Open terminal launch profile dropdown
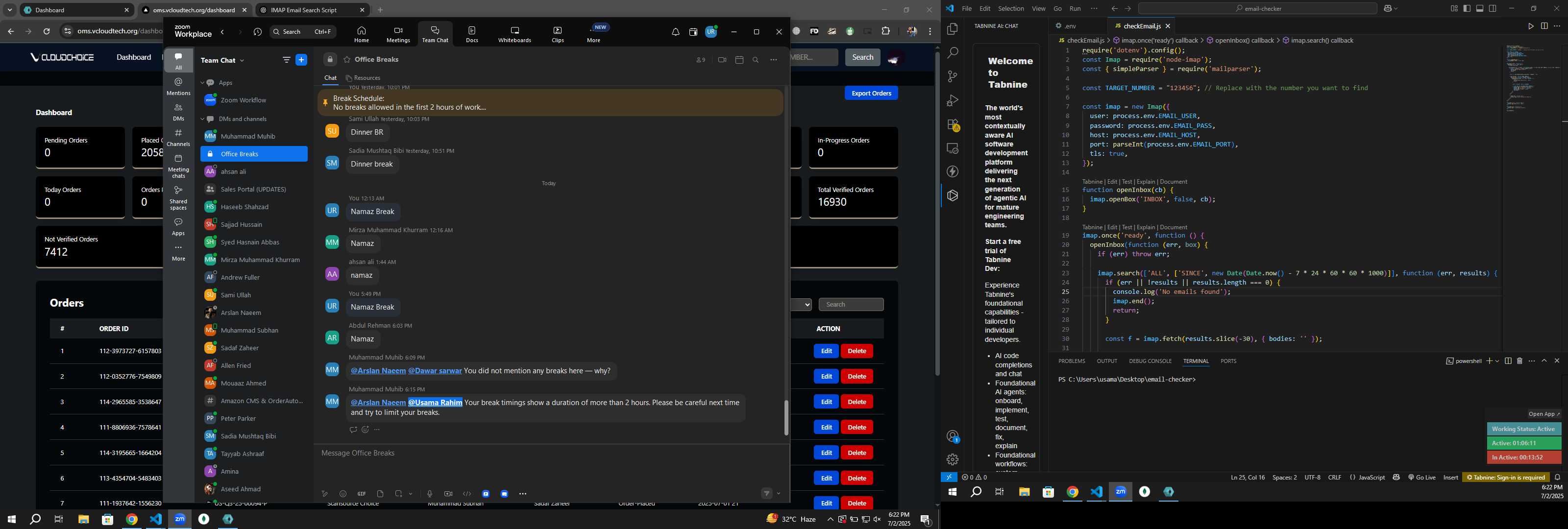The width and height of the screenshot is (1568, 529). coord(1497,361)
